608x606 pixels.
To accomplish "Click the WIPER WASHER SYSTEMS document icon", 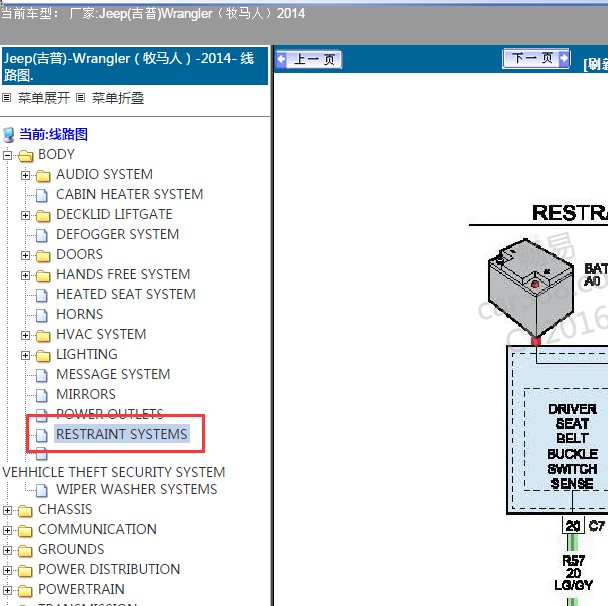I will pyautogui.click(x=42, y=490).
